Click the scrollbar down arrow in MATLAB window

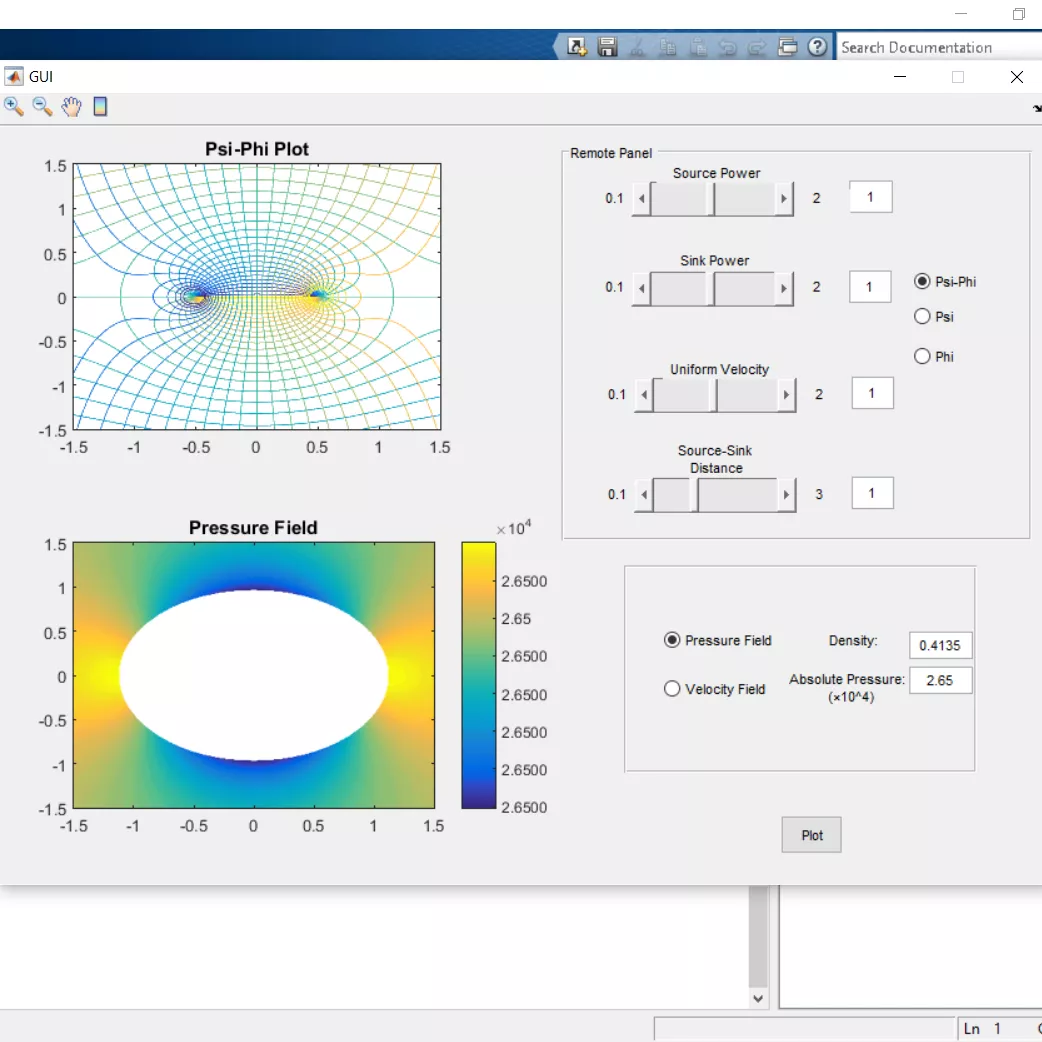758,998
